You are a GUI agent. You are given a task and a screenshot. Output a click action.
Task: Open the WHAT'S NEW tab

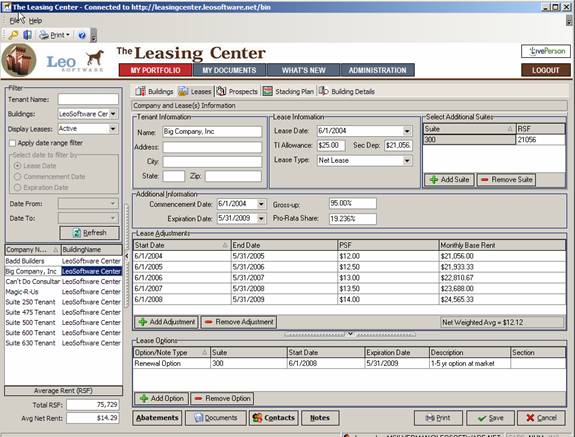tap(303, 70)
